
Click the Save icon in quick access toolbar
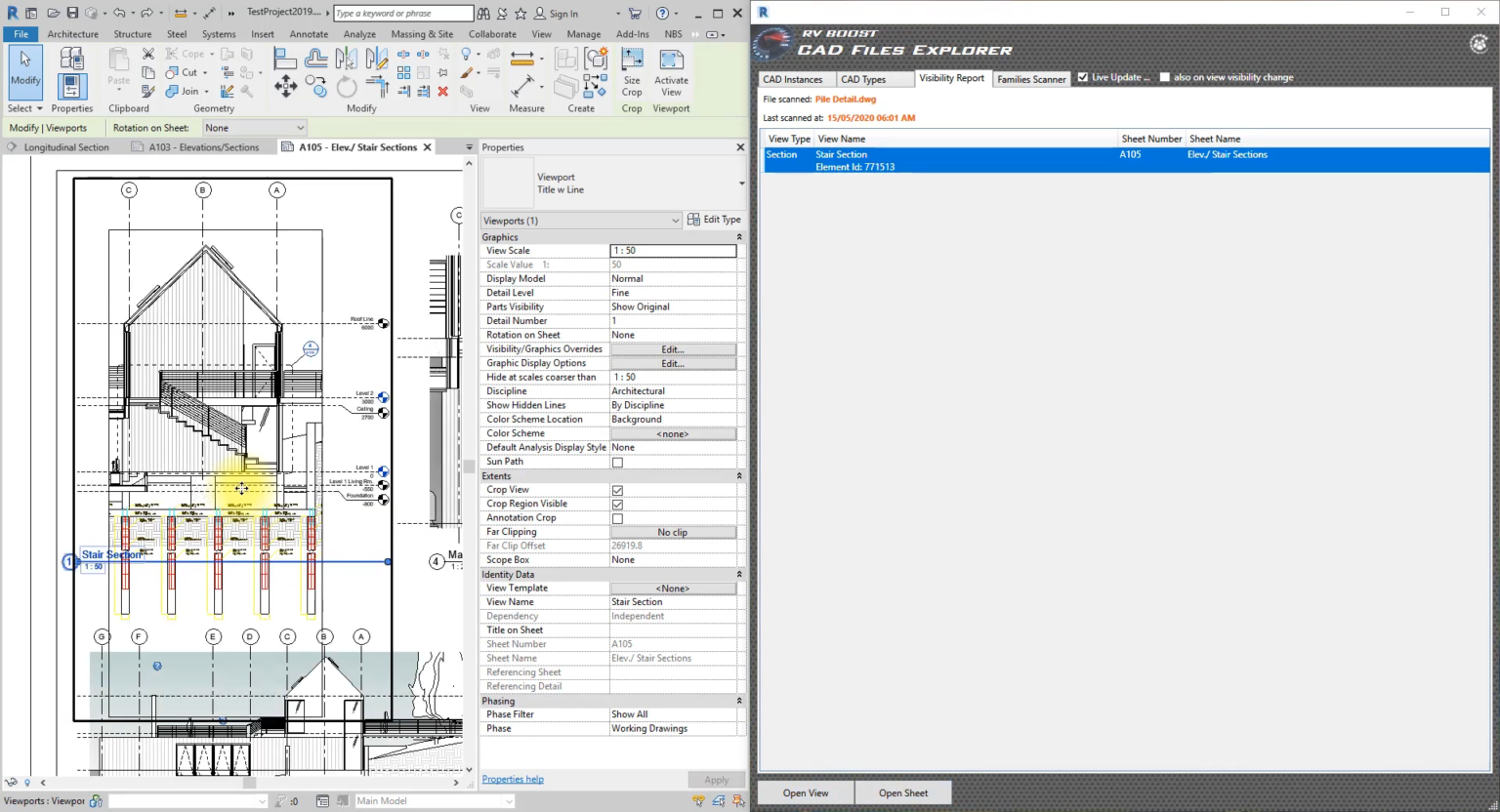[x=72, y=14]
